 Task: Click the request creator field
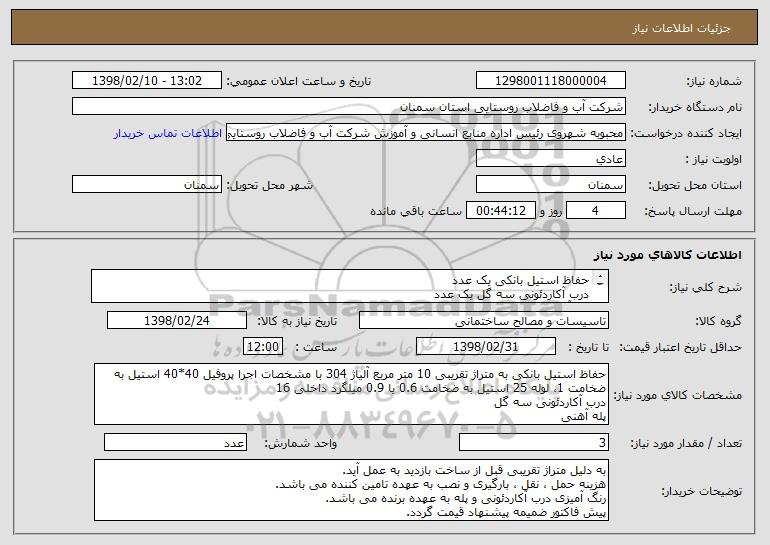[426, 133]
